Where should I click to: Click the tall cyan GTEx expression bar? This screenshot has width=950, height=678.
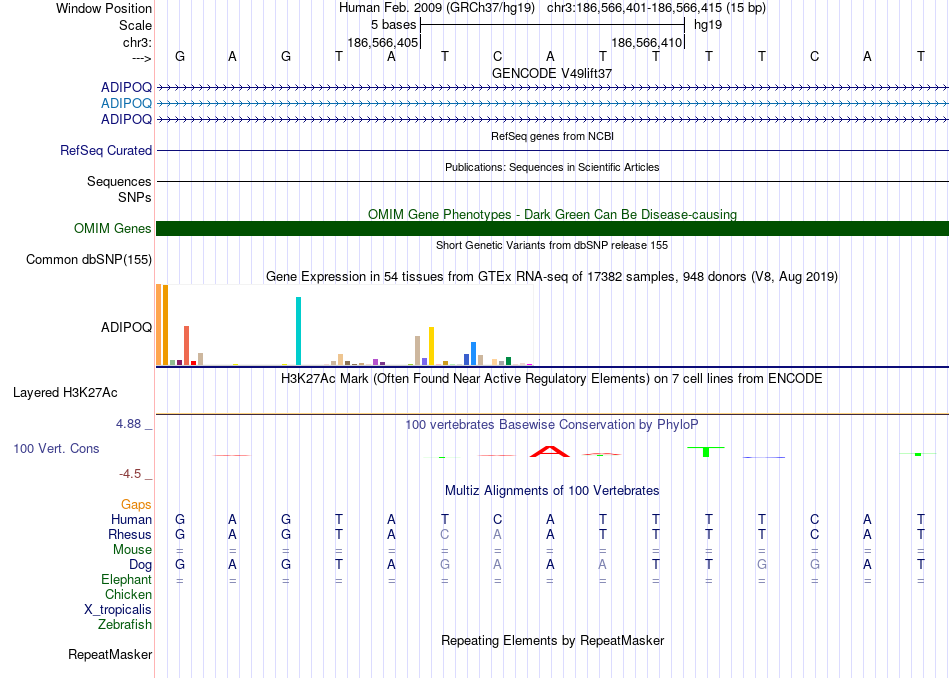click(x=298, y=331)
